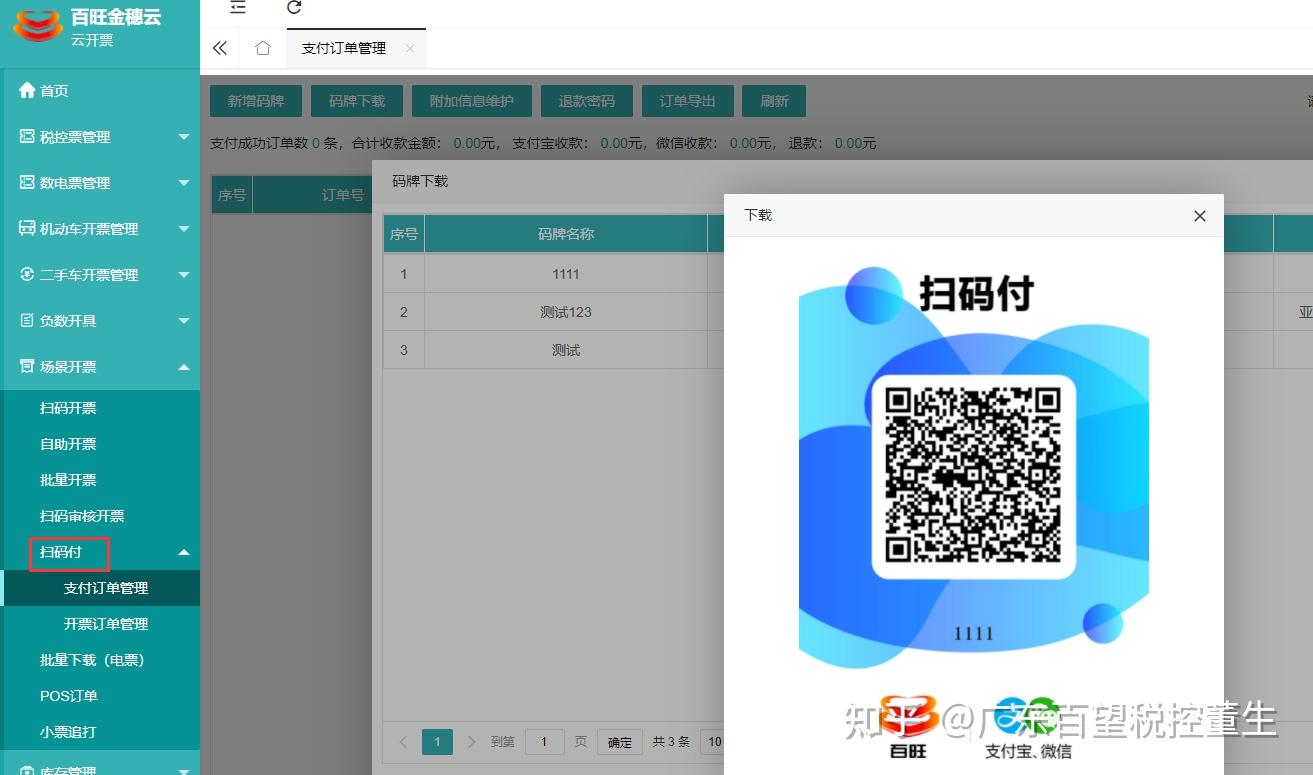Click the 税控票管理 sidebar icon
The image size is (1313, 775).
pyautogui.click(x=27, y=137)
